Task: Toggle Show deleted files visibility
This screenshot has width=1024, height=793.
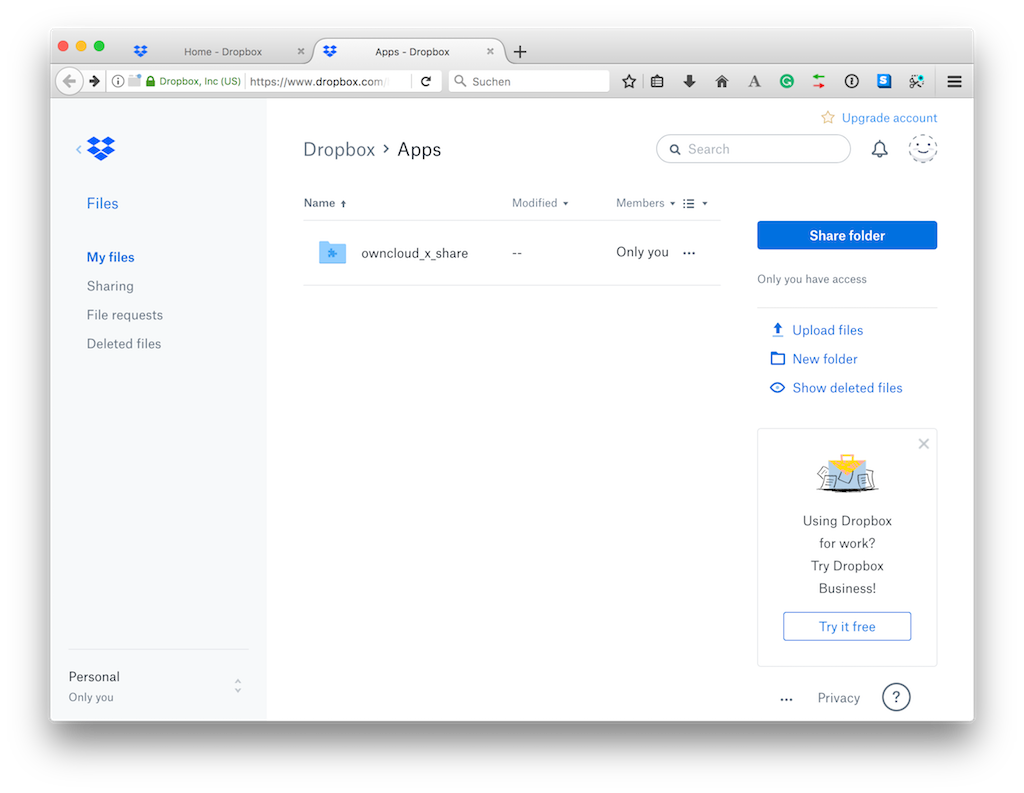Action: click(777, 387)
